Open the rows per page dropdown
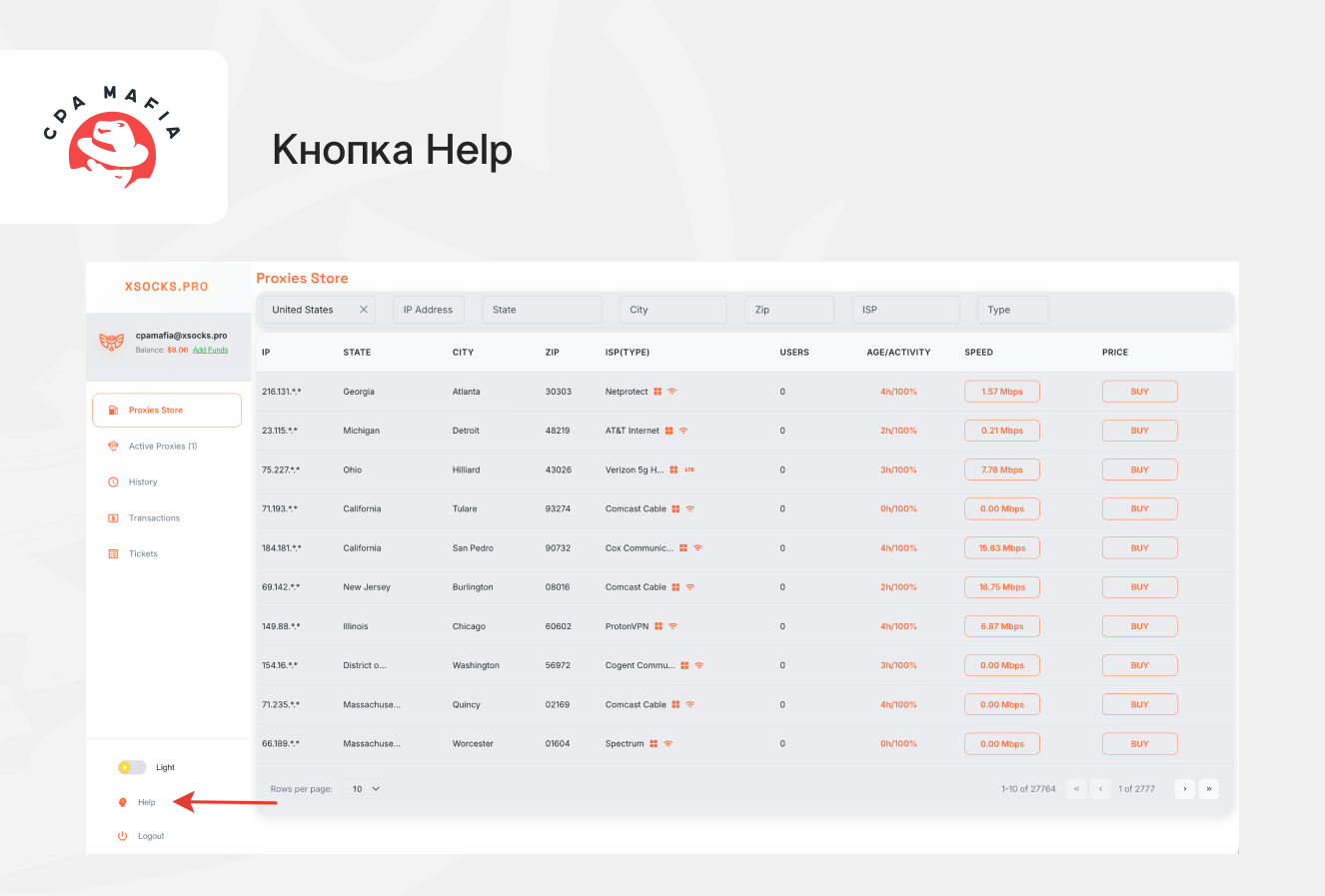This screenshot has height=896, width=1325. [x=366, y=789]
